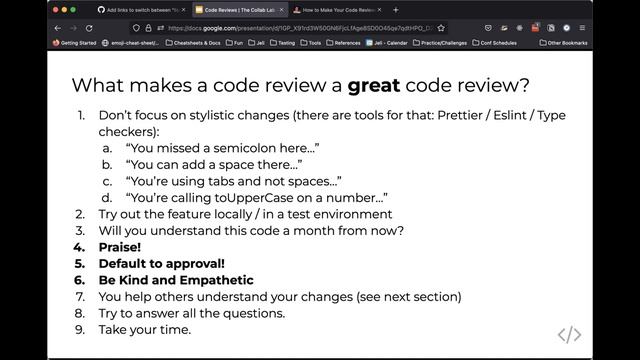This screenshot has width=640, height=360.
Task: Close the Code Reviews tab
Action: [281, 10]
